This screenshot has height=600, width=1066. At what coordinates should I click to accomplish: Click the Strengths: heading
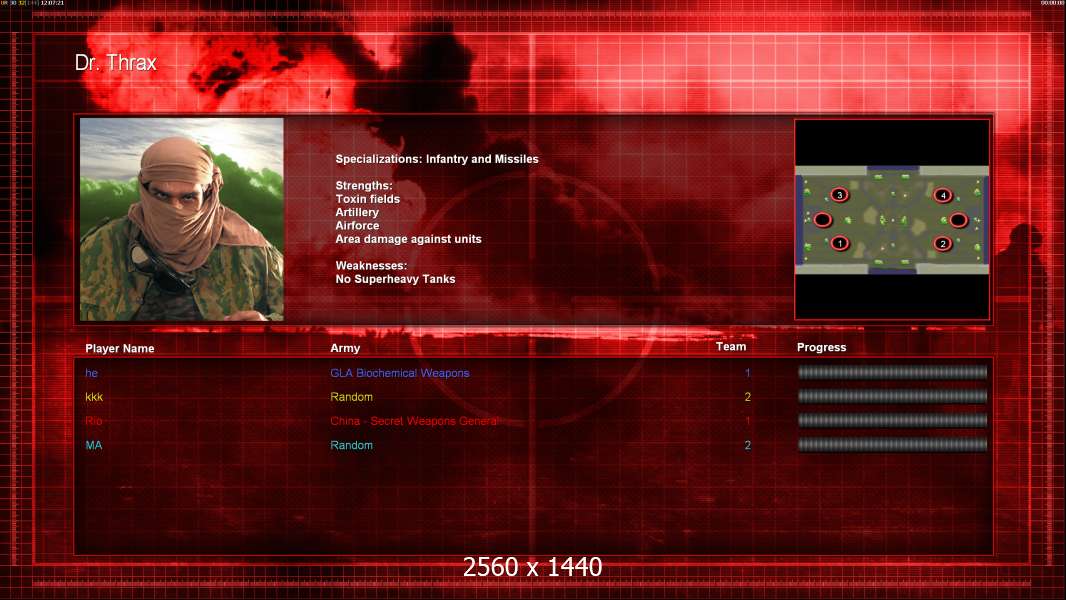click(364, 186)
